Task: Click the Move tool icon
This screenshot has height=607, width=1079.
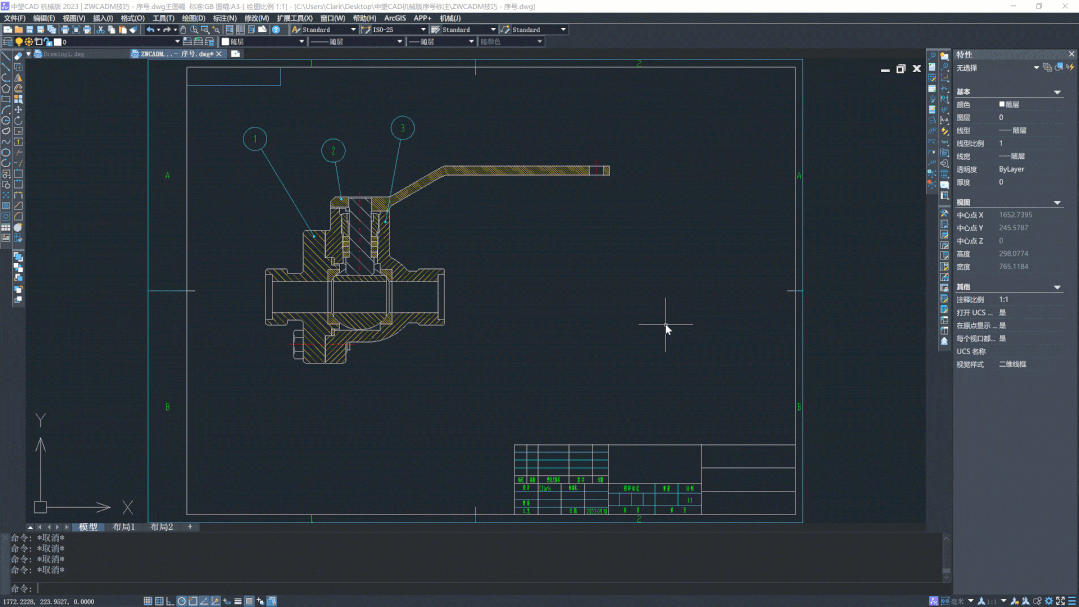Action: pos(18,110)
